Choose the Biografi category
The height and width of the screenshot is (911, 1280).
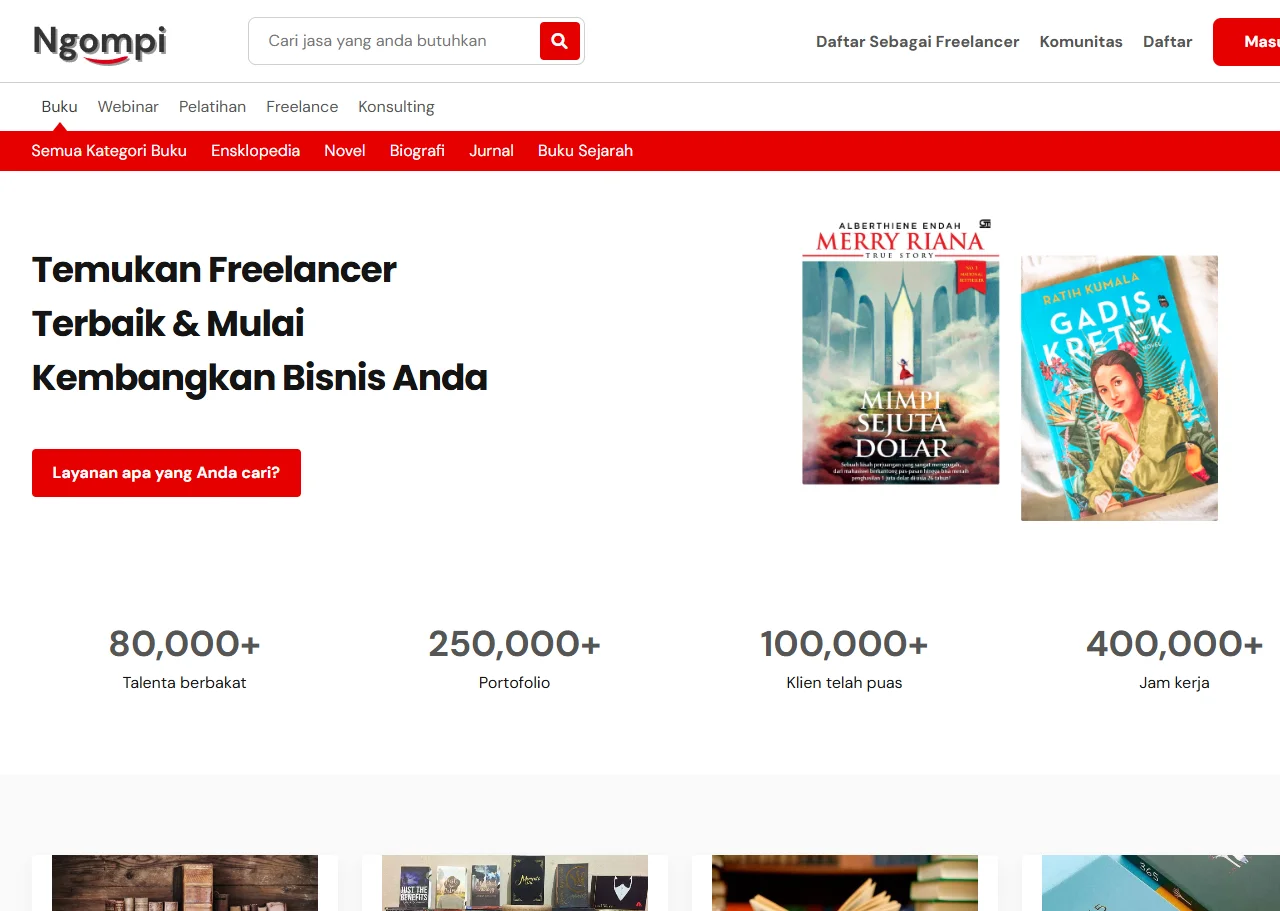click(x=417, y=151)
